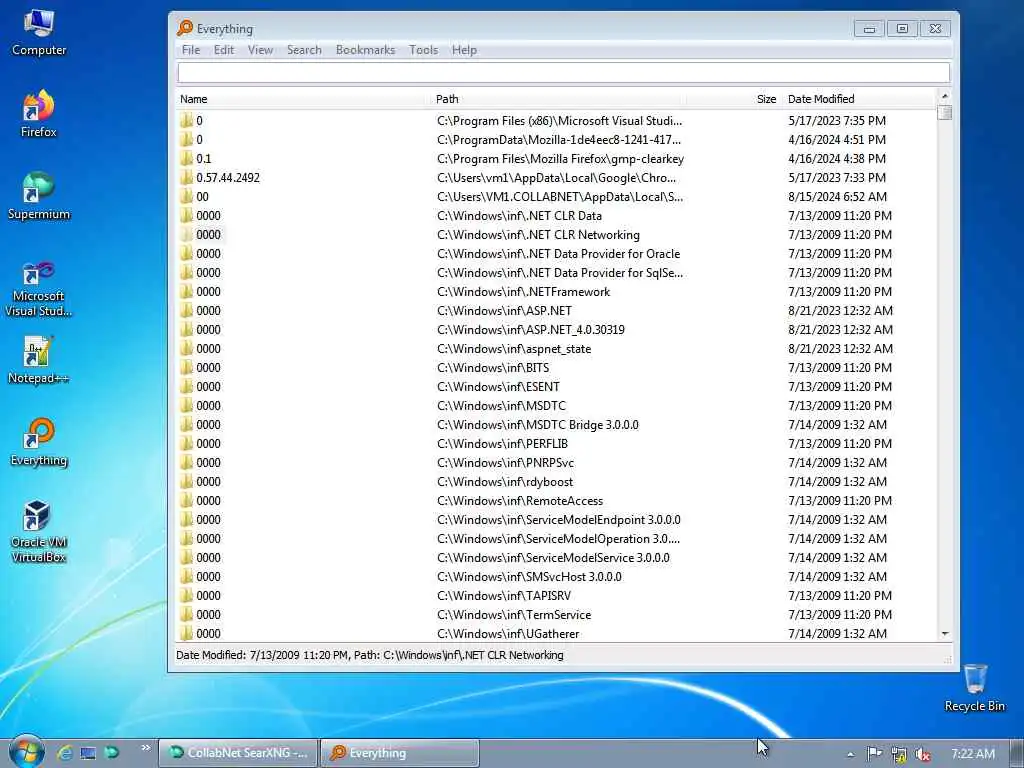Click the Windows Start orb
This screenshot has height=768, width=1024.
click(x=26, y=752)
